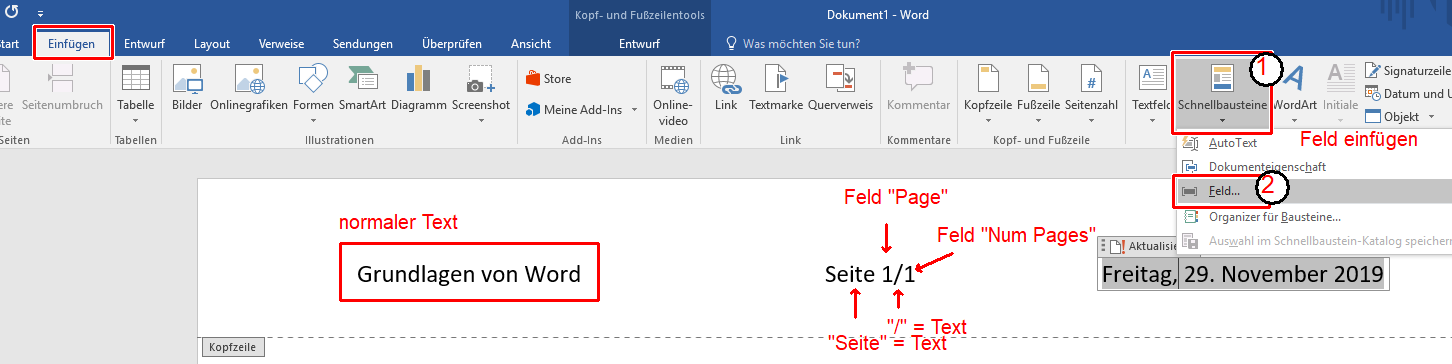The height and width of the screenshot is (364, 1452).
Task: Insert an Objekt
Action: 1392,116
